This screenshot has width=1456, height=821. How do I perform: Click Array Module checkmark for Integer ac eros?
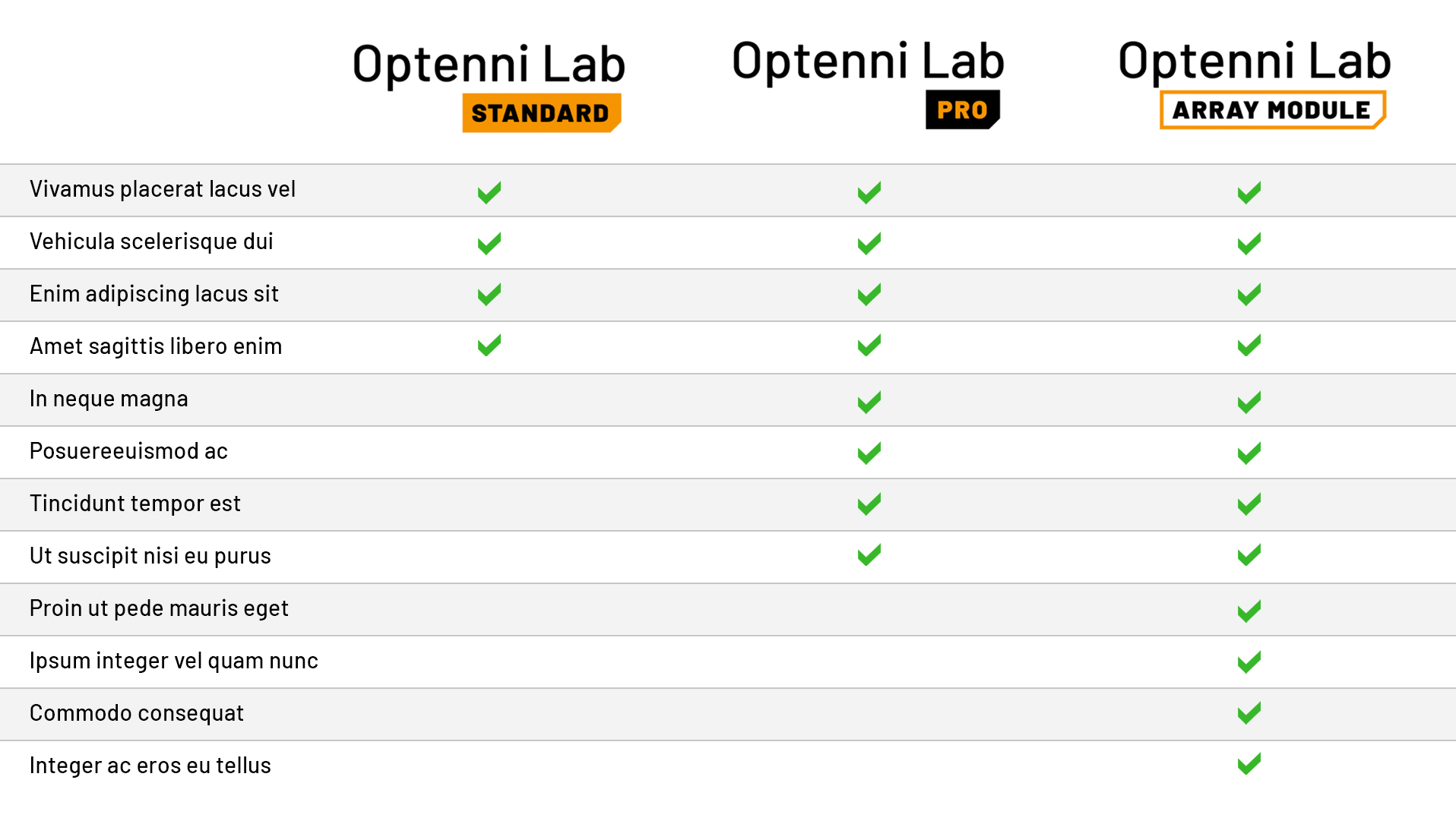pos(1249,764)
